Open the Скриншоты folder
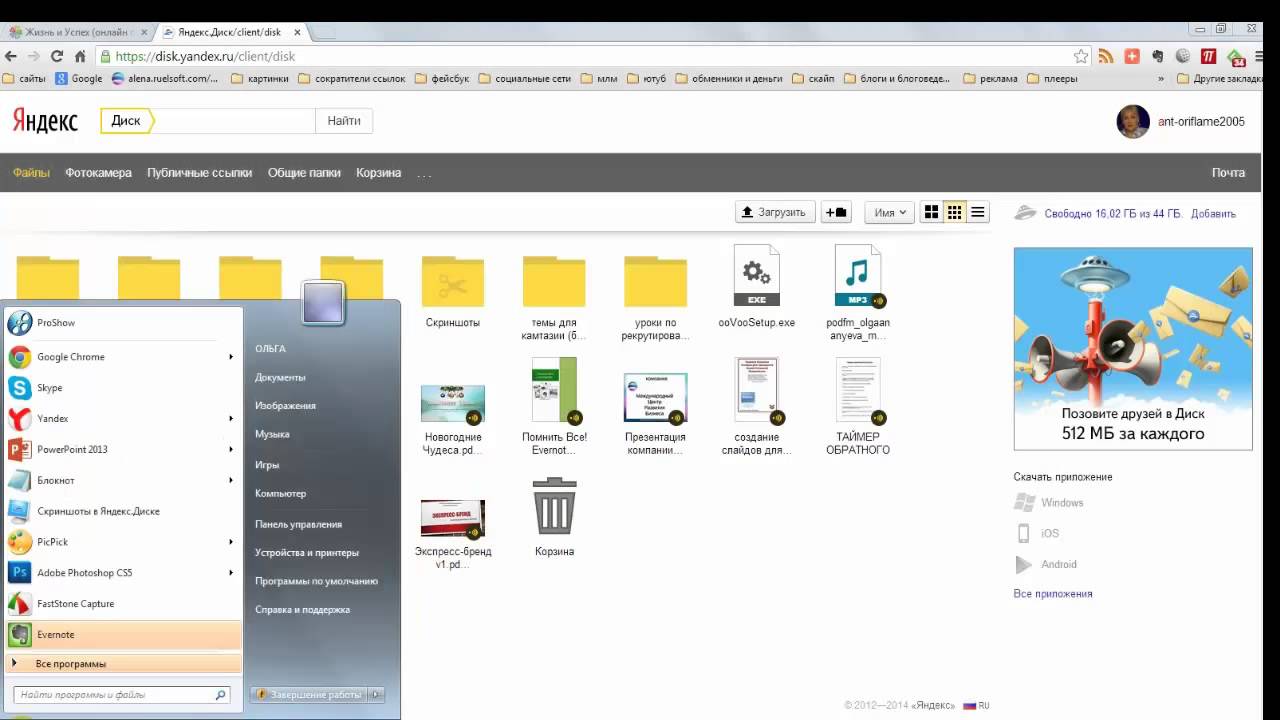Image resolution: width=1280 pixels, height=720 pixels. (x=453, y=282)
